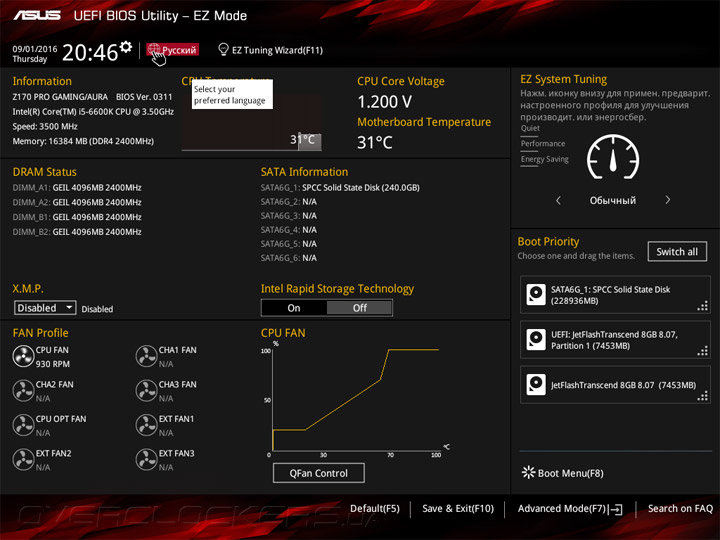Image resolution: width=720 pixels, height=540 pixels.
Task: Click the Boot Menu star icon
Action: pyautogui.click(x=529, y=472)
